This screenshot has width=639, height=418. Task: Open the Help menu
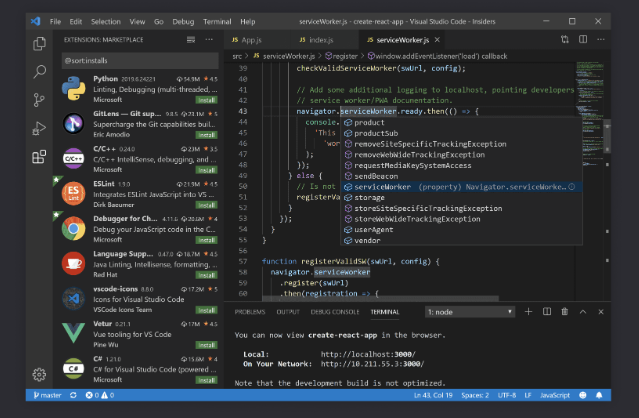247,22
